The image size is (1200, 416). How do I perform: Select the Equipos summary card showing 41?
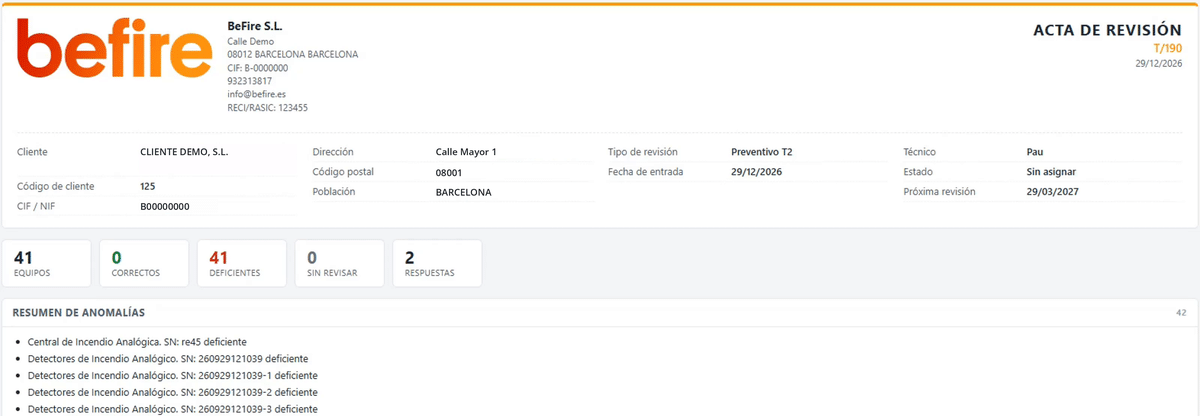point(47,263)
